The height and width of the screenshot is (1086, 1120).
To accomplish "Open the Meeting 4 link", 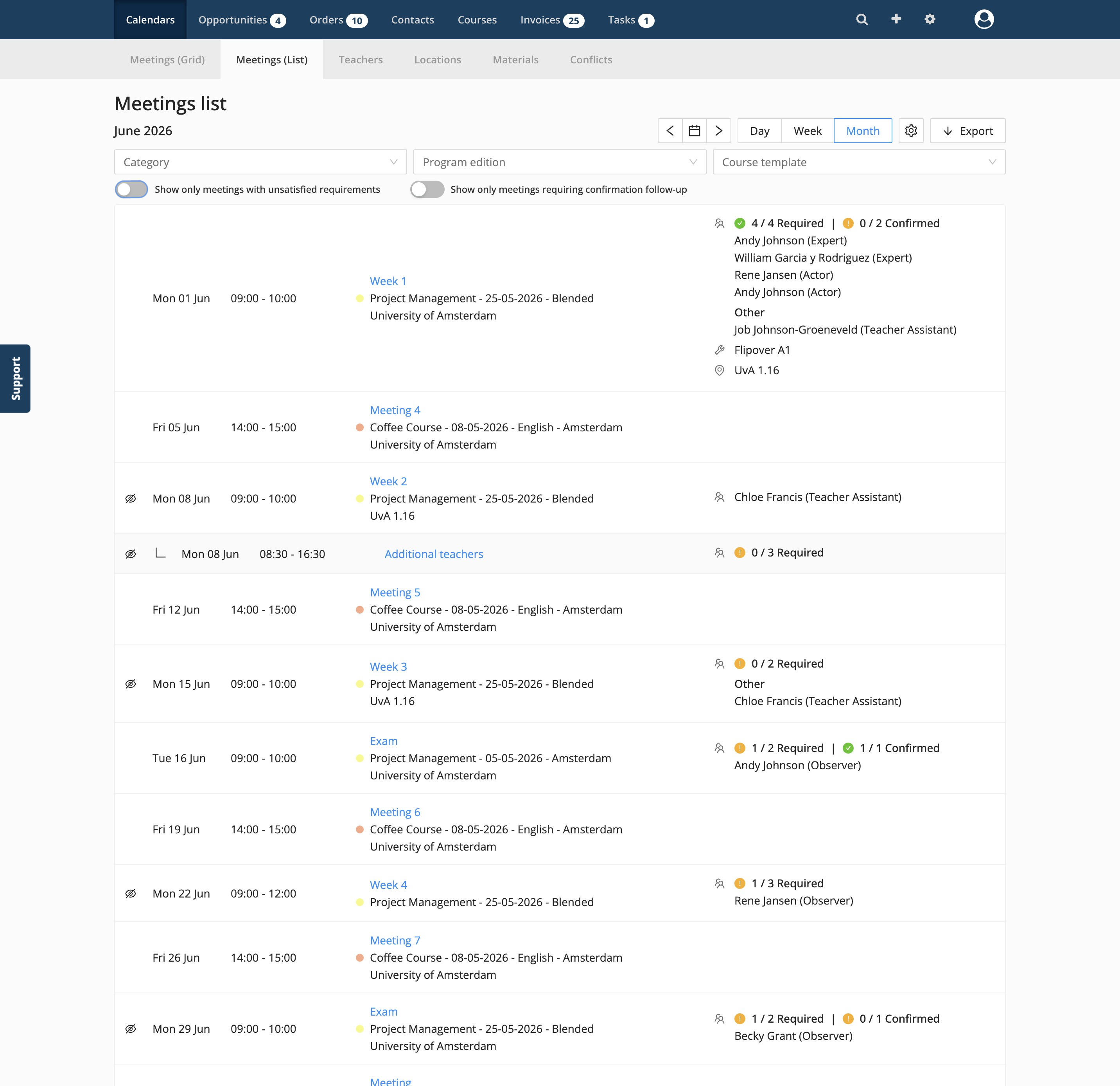I will [395, 410].
